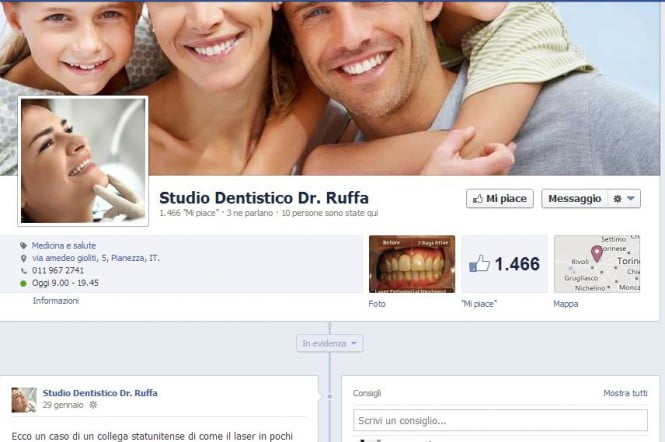Send a message via Messaggio button
Screen dimensions: 665x442
coord(576,199)
